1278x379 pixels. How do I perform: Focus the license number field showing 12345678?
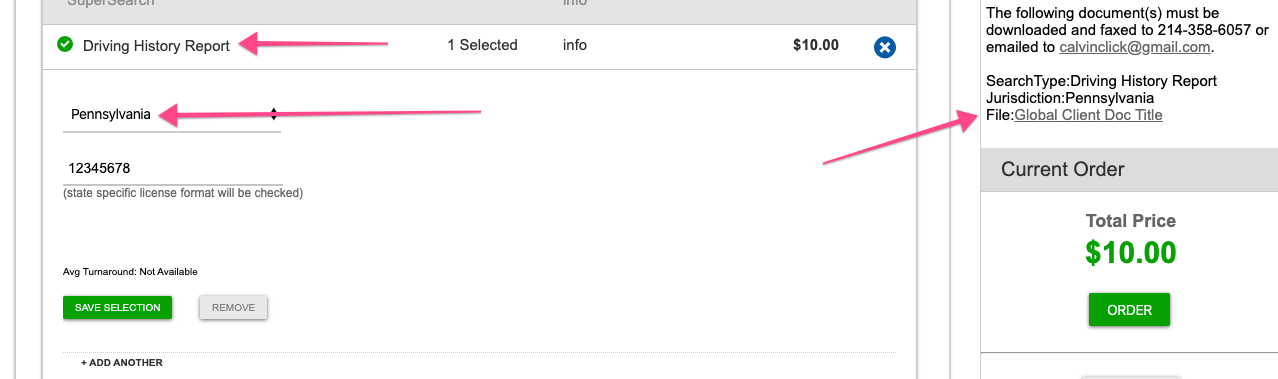pyautogui.click(x=172, y=168)
